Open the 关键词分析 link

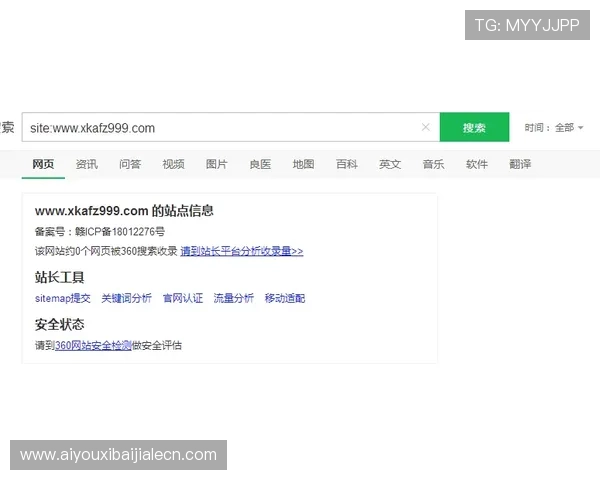tap(127, 298)
